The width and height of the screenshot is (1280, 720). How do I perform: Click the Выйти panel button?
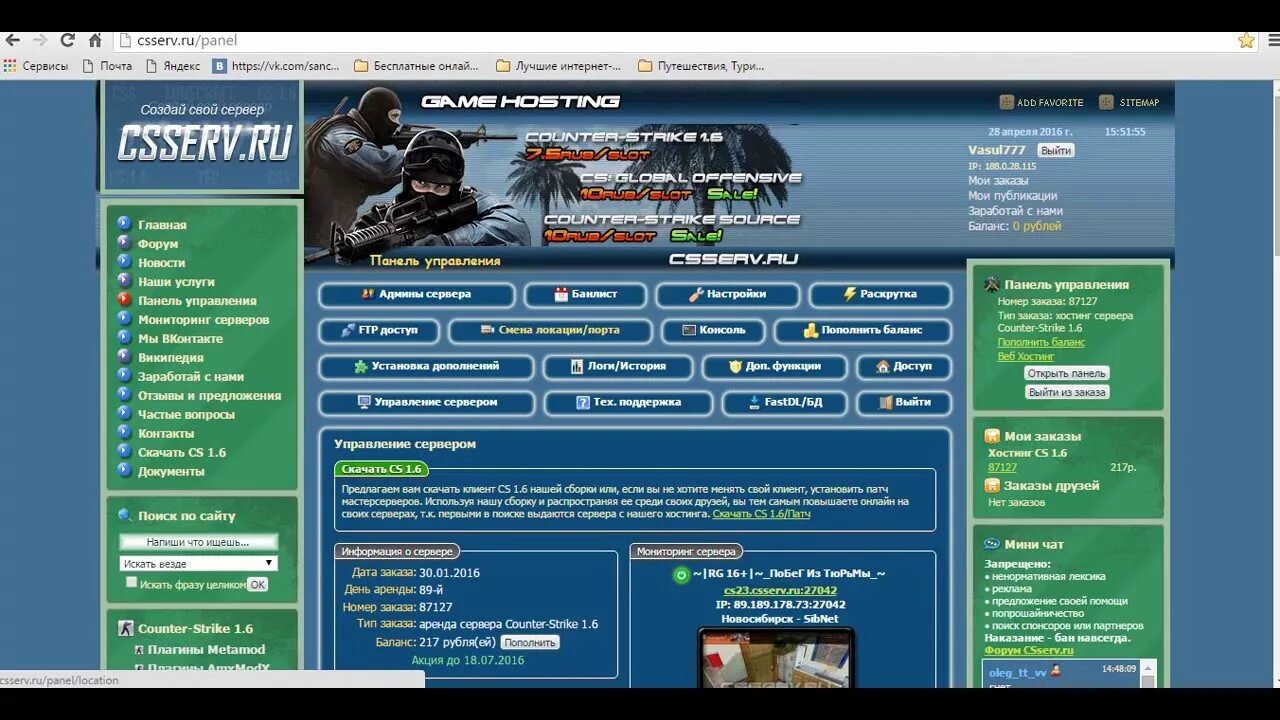click(x=904, y=403)
